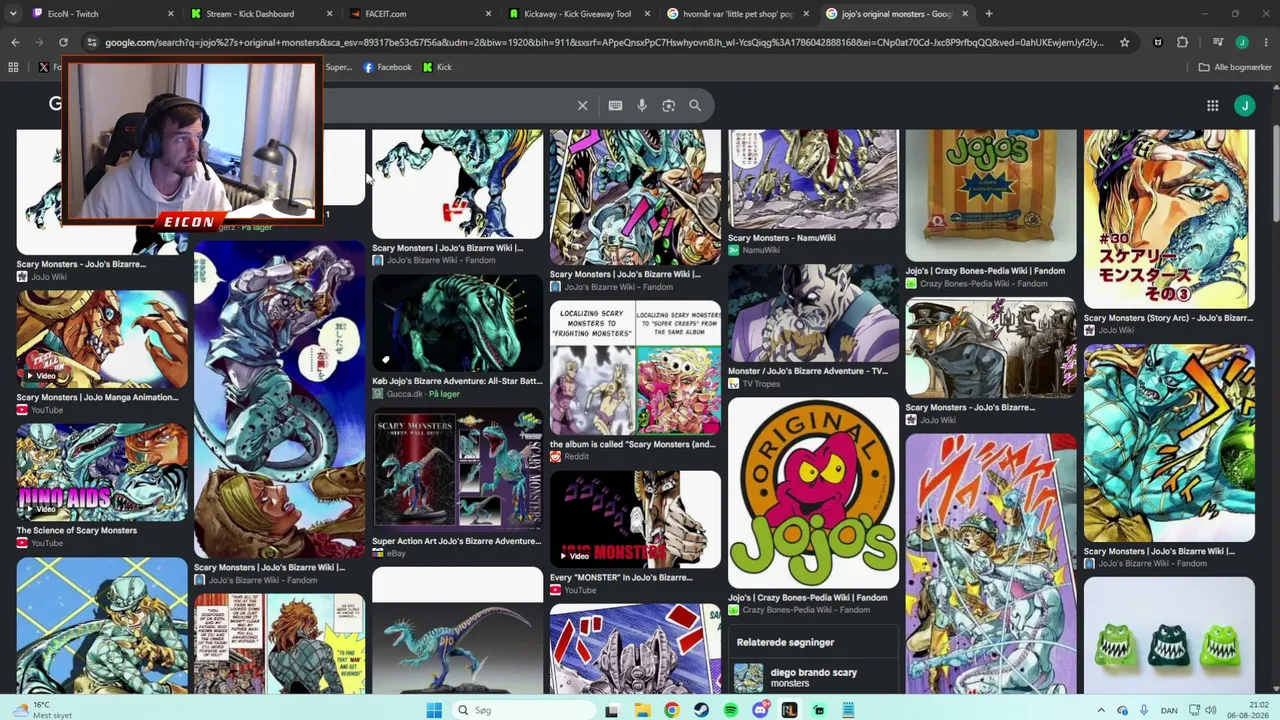1280x720 pixels.
Task: Bookmark this page with the star icon
Action: coord(1124,42)
